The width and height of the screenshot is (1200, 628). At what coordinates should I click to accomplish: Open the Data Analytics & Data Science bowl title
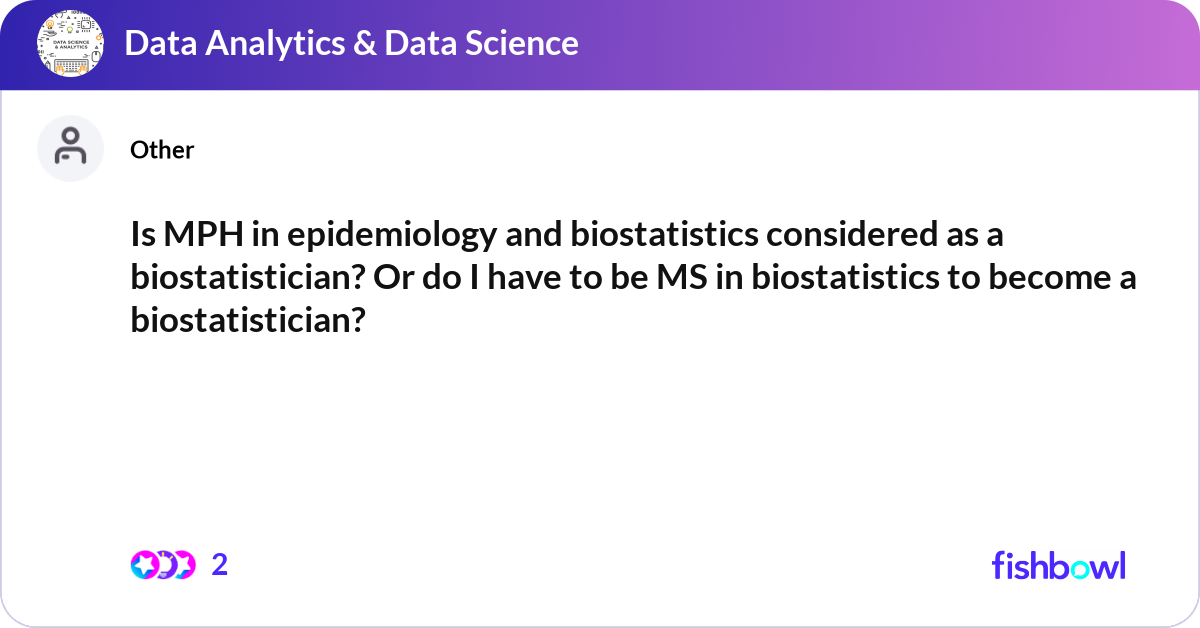coord(352,43)
